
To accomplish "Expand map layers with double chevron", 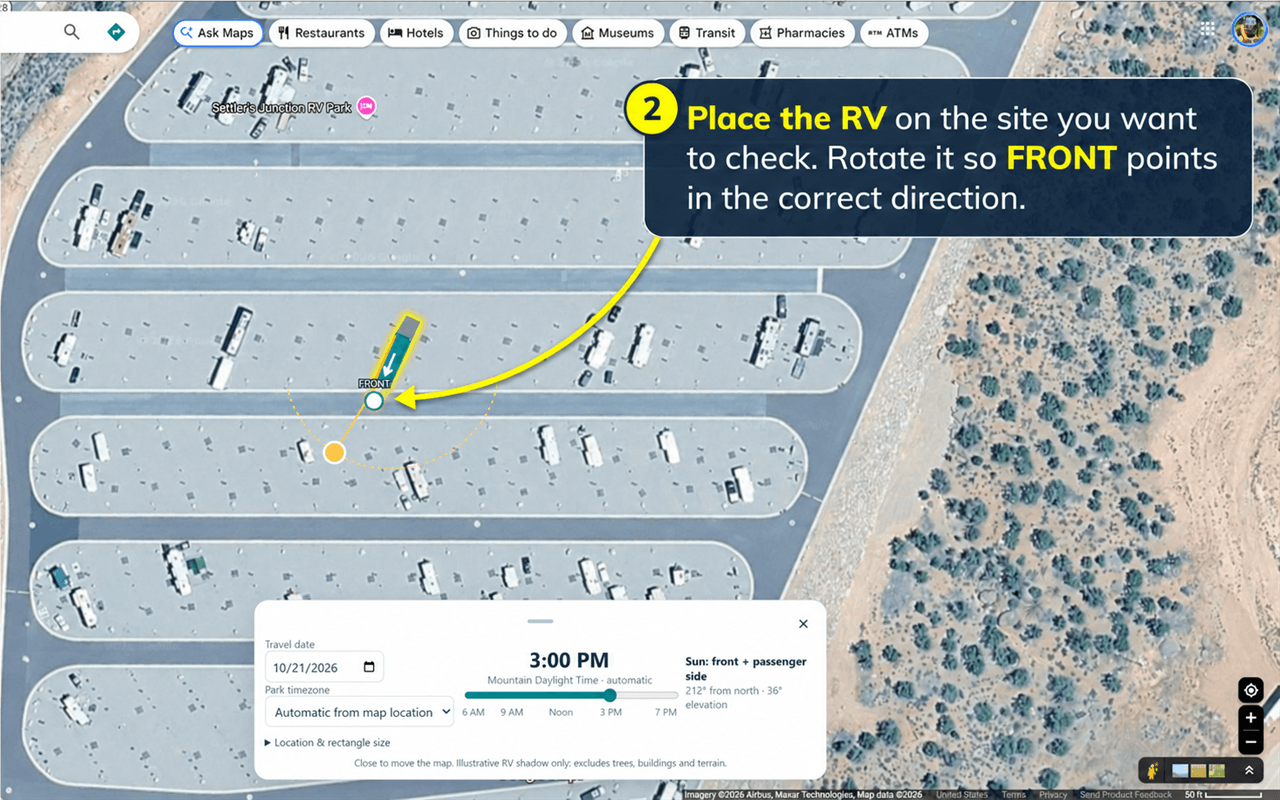I will pos(1249,771).
